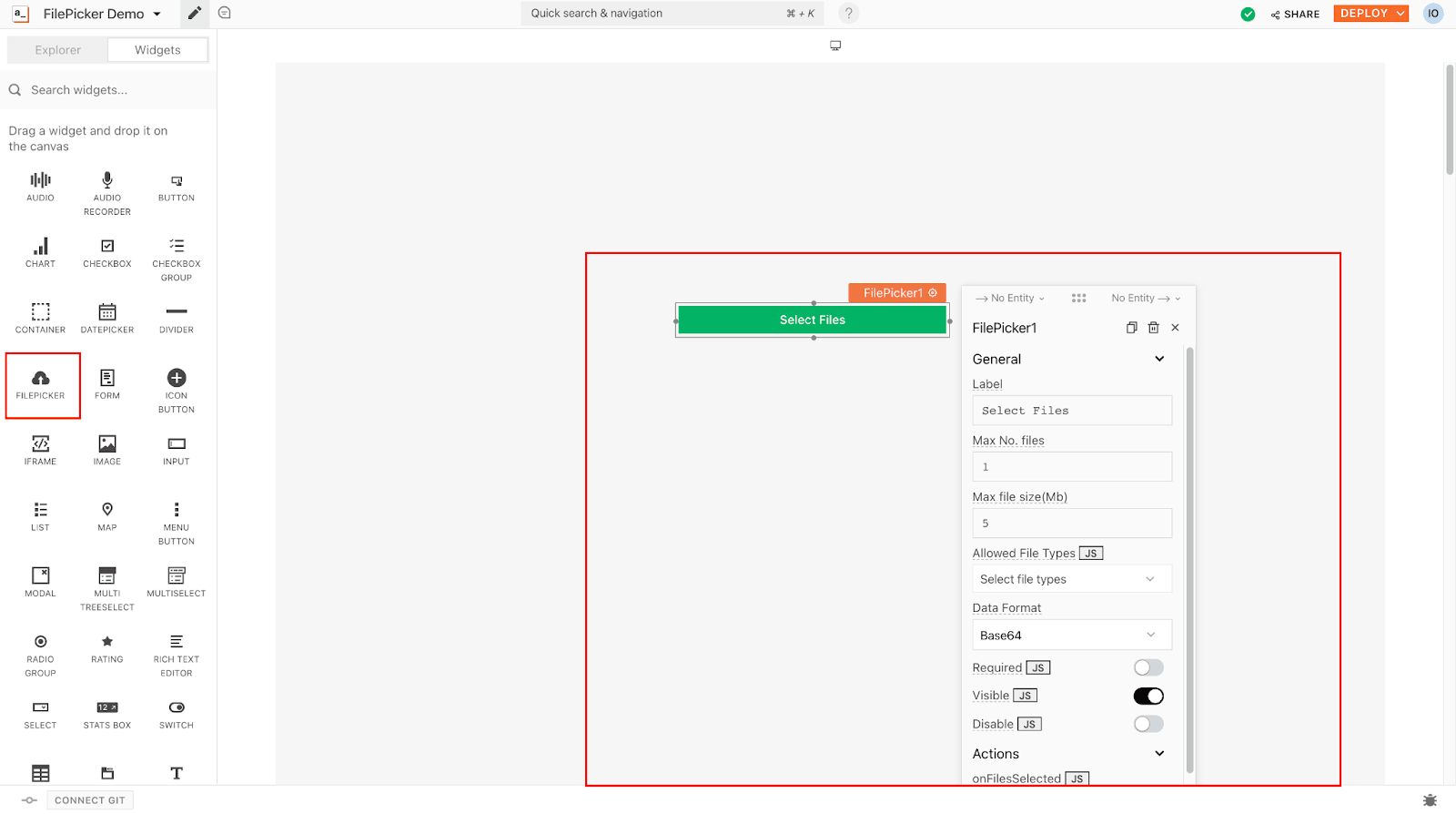Collapse the General section chevron

pyautogui.click(x=1159, y=360)
